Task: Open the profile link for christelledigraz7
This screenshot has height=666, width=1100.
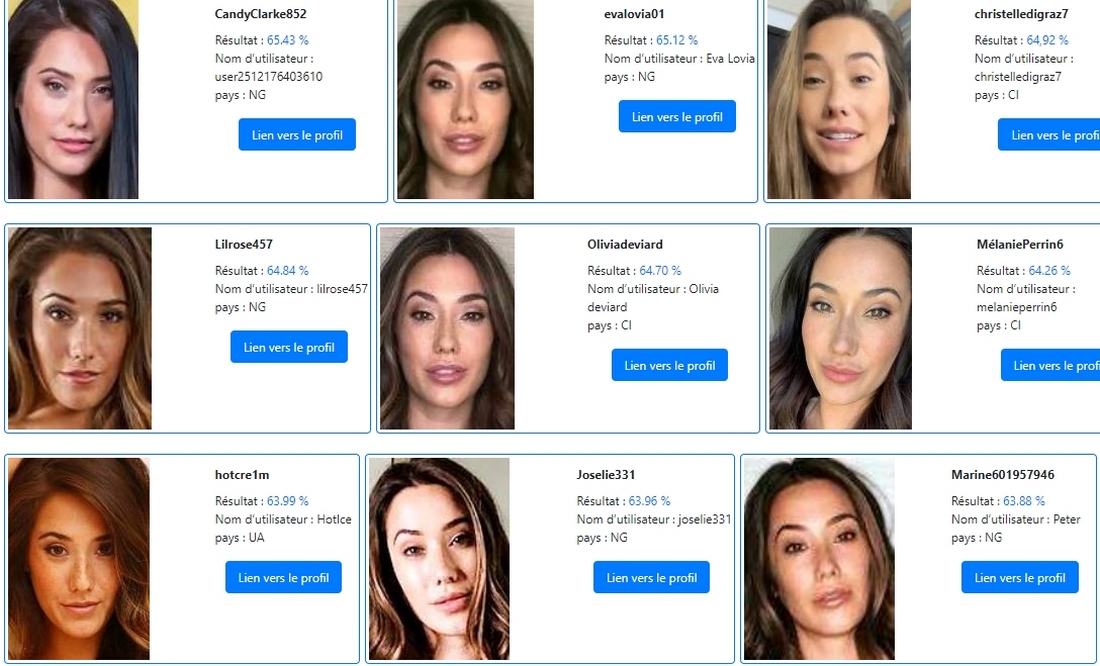Action: coord(1049,135)
